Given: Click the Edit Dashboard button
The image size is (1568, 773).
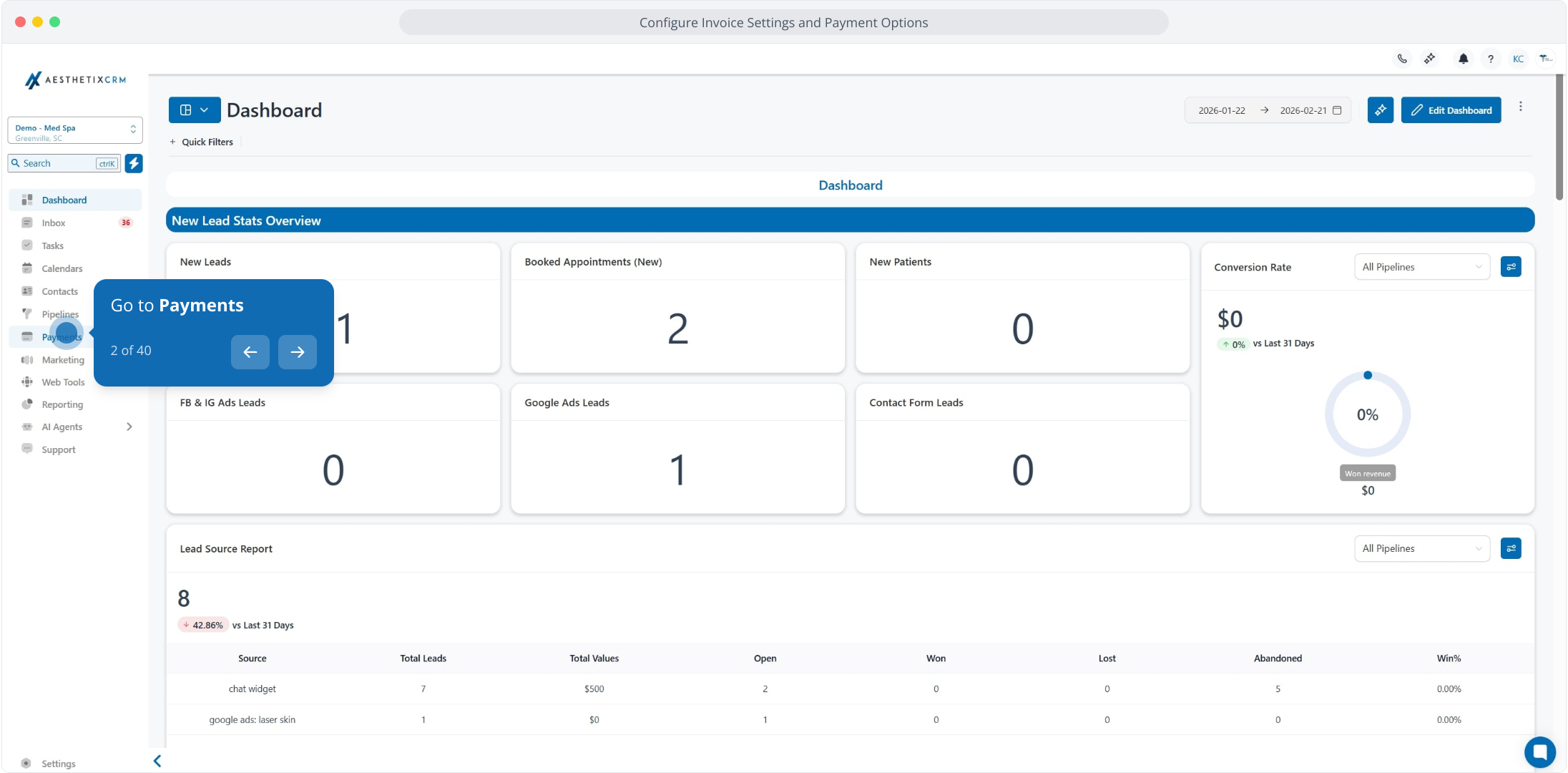Looking at the screenshot, I should click(x=1451, y=110).
